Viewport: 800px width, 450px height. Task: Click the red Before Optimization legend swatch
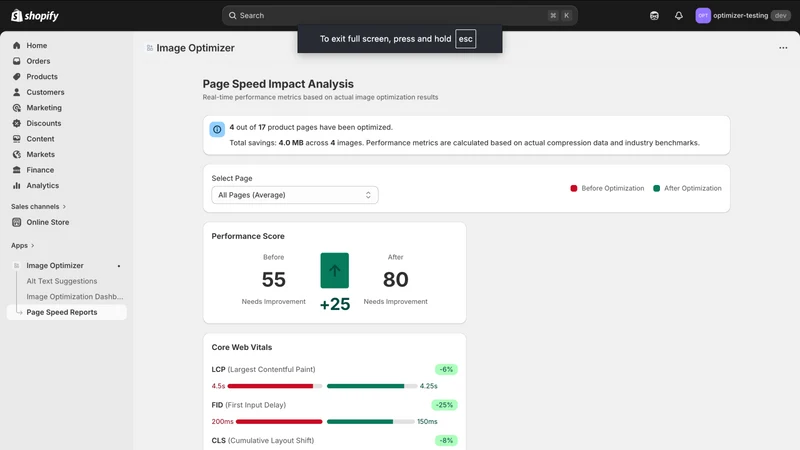[x=573, y=188]
